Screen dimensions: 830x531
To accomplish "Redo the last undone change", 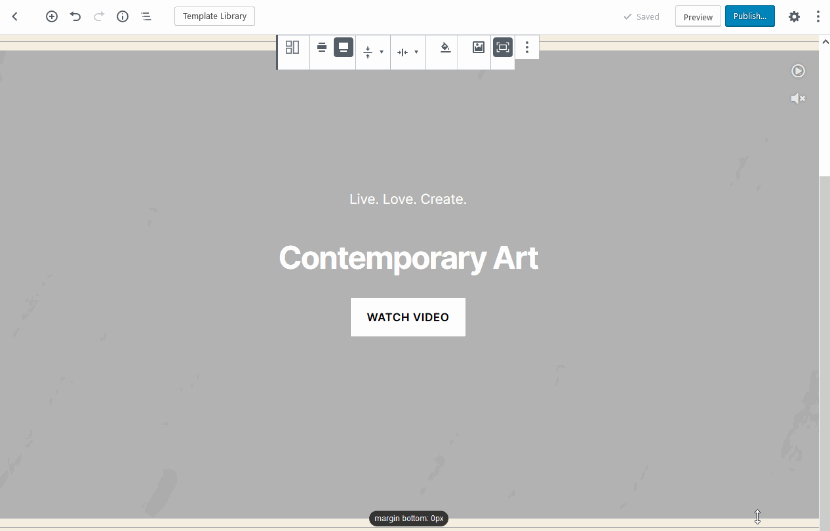I will 99,16.
